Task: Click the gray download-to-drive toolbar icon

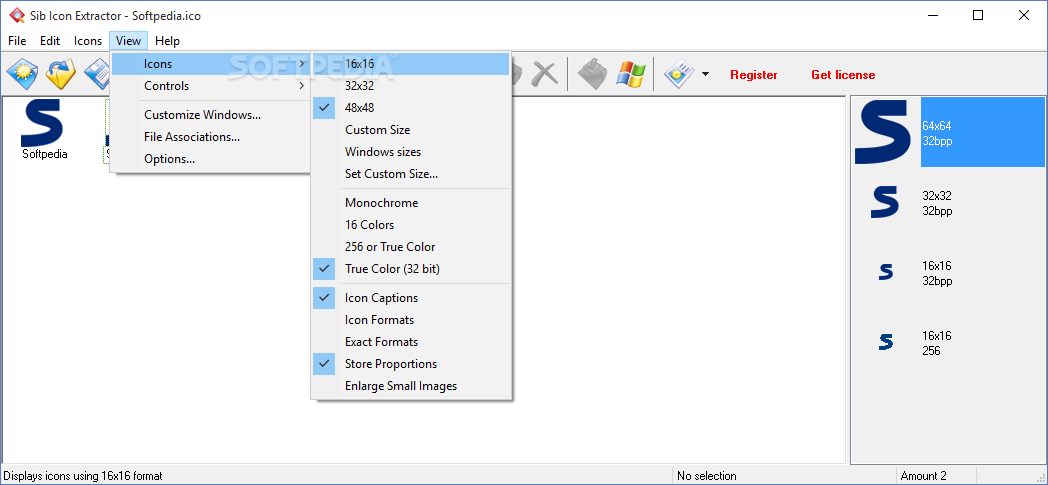Action: point(592,73)
